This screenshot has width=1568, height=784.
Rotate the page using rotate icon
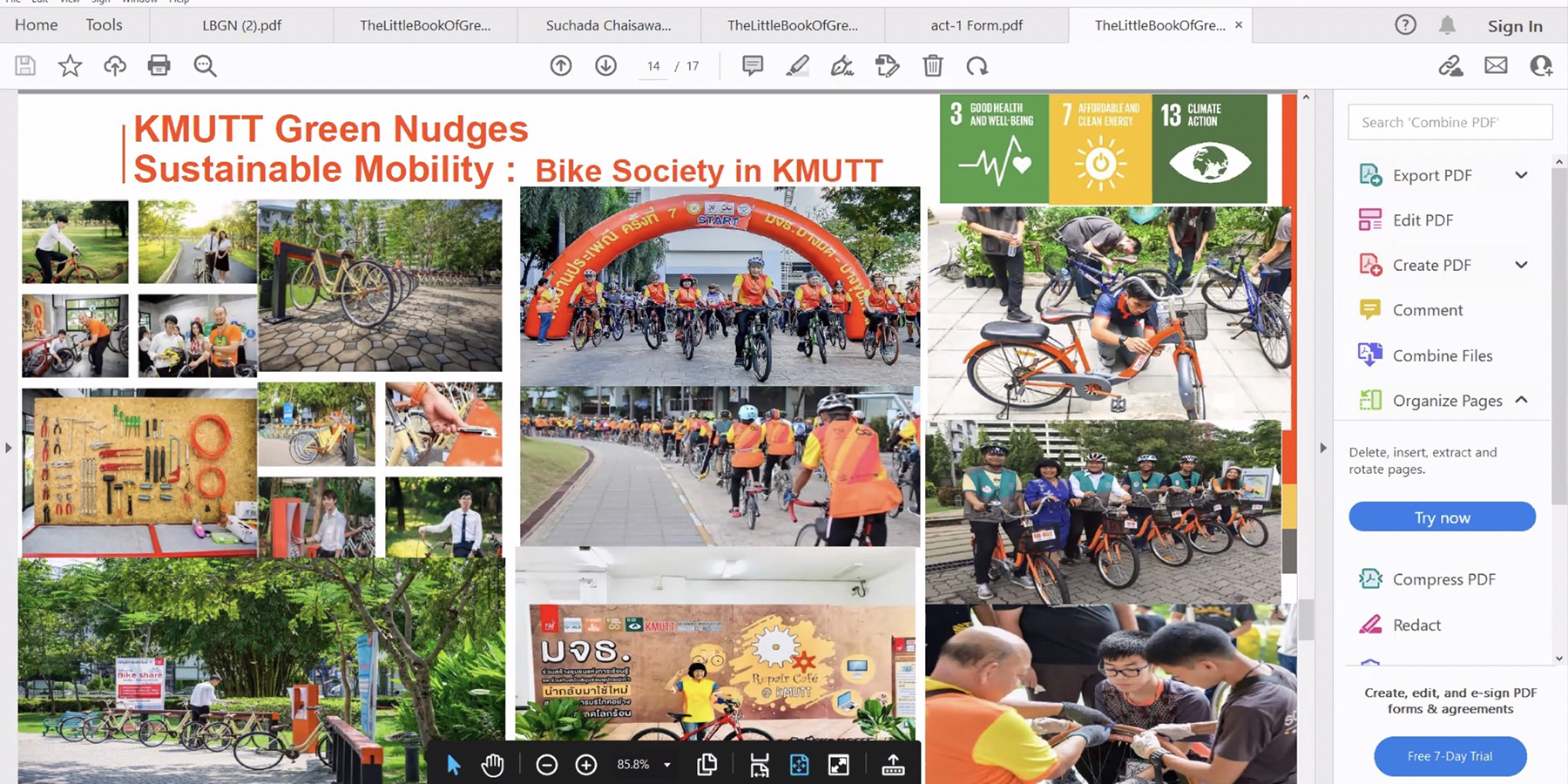pyautogui.click(x=977, y=65)
